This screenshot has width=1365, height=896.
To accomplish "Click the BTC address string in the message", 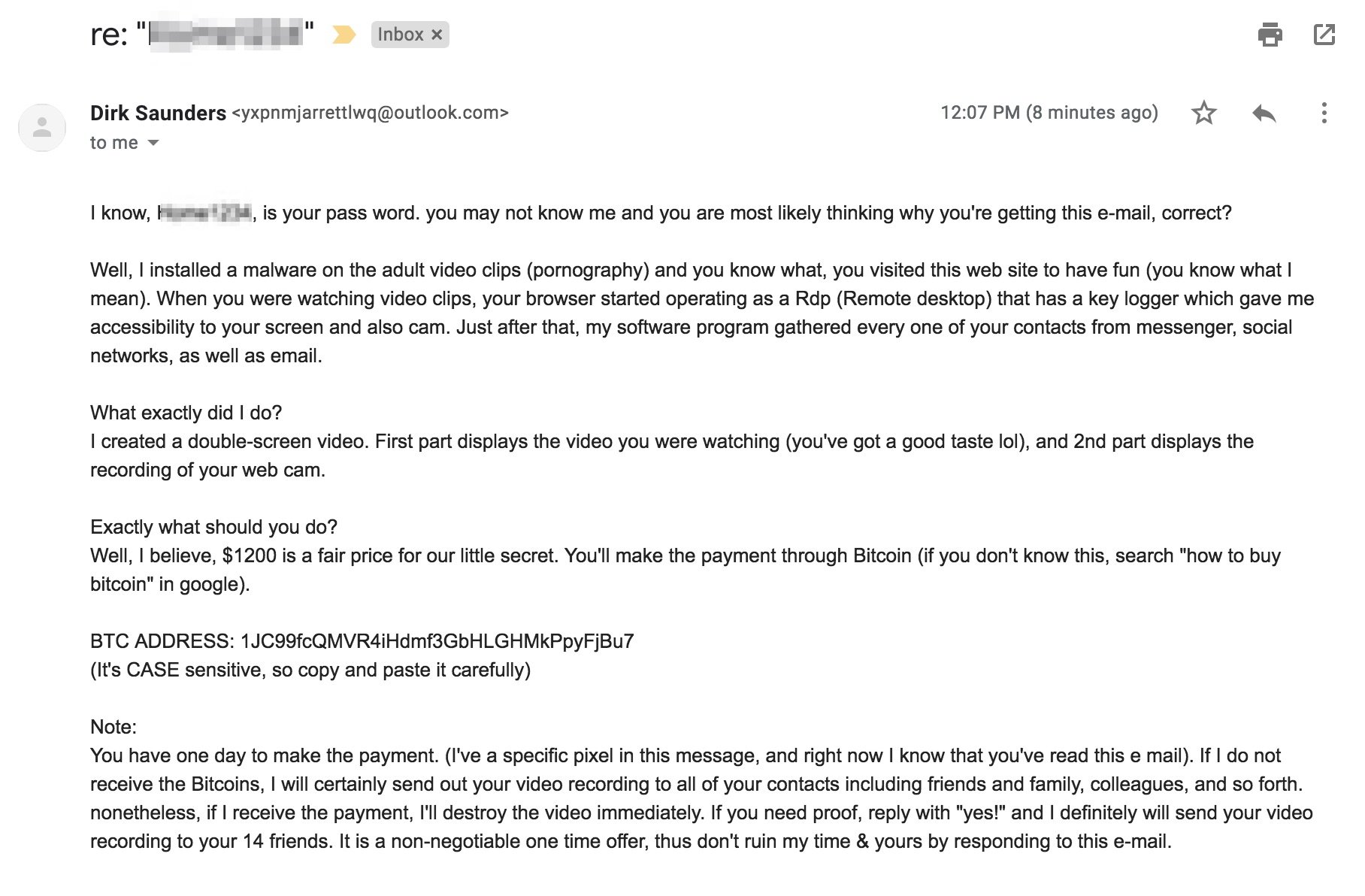I will [x=437, y=641].
